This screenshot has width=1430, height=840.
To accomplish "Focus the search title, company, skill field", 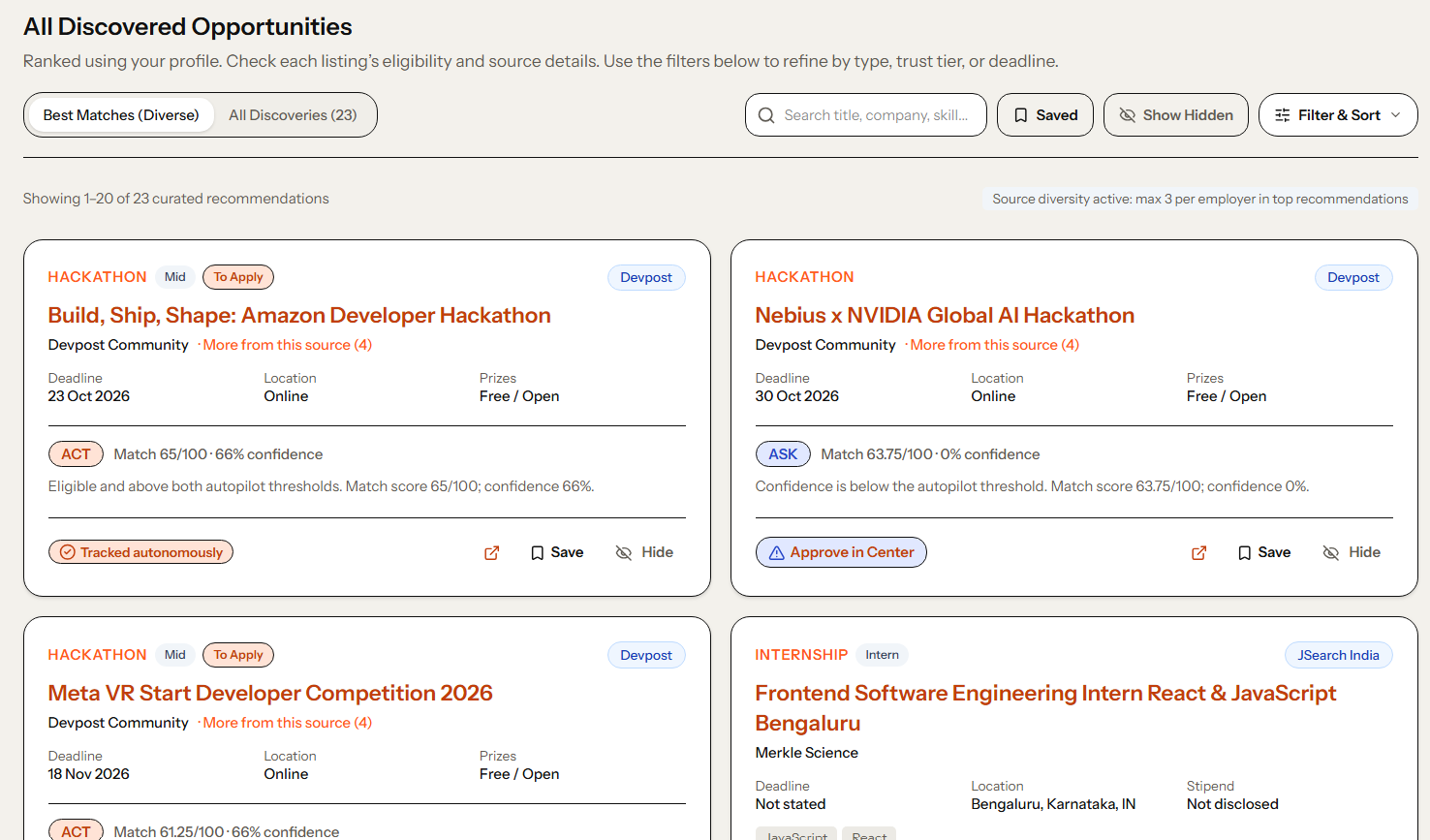I will click(866, 115).
